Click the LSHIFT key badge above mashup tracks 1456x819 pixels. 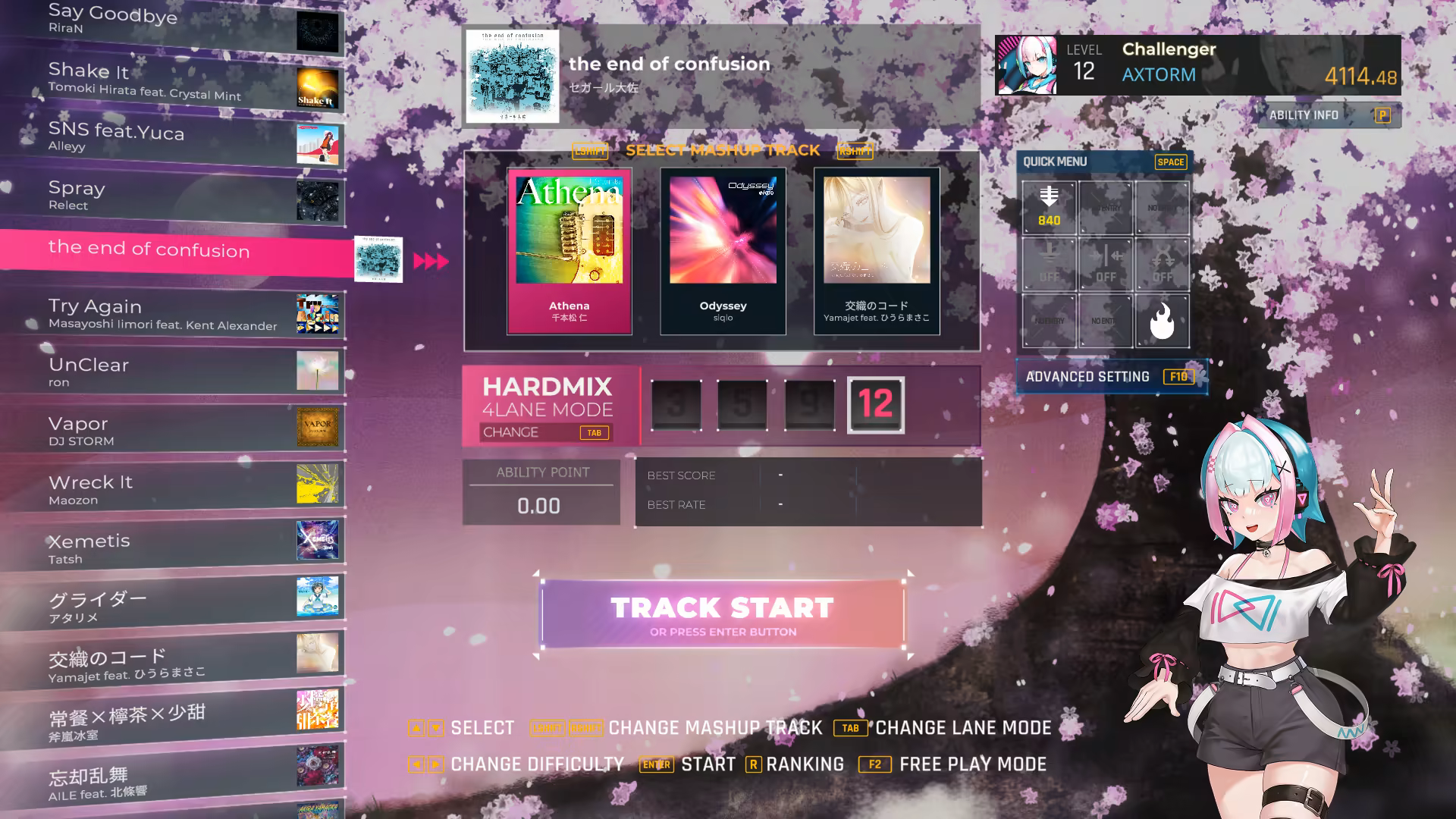[590, 151]
